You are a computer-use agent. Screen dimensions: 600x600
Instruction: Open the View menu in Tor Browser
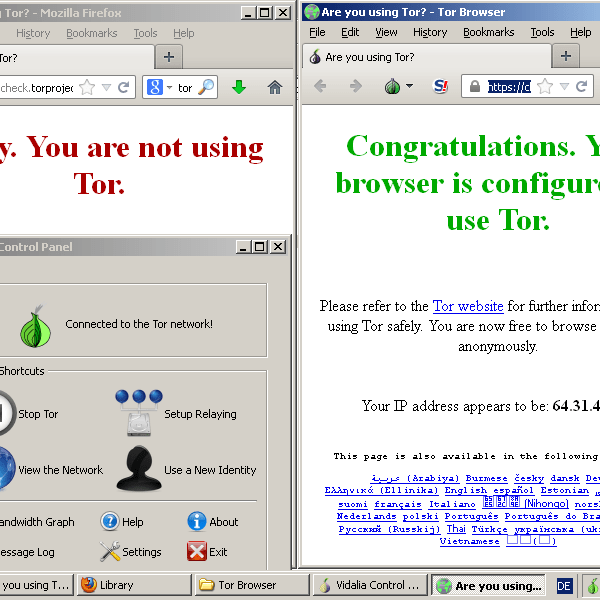click(x=386, y=33)
